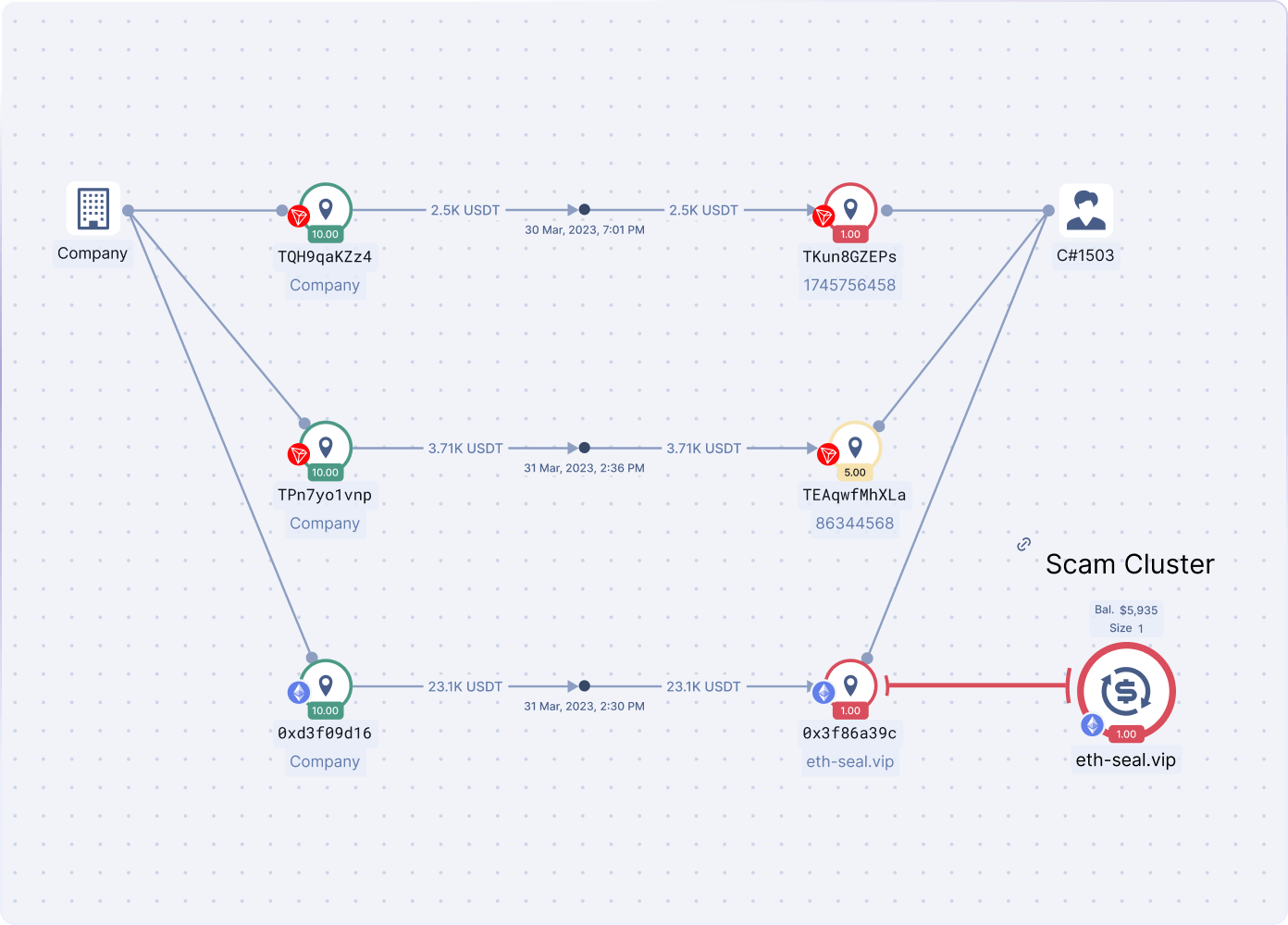
Task: Click the 30 Mar, 2023, 7:01 PM timestamp
Action: [585, 229]
